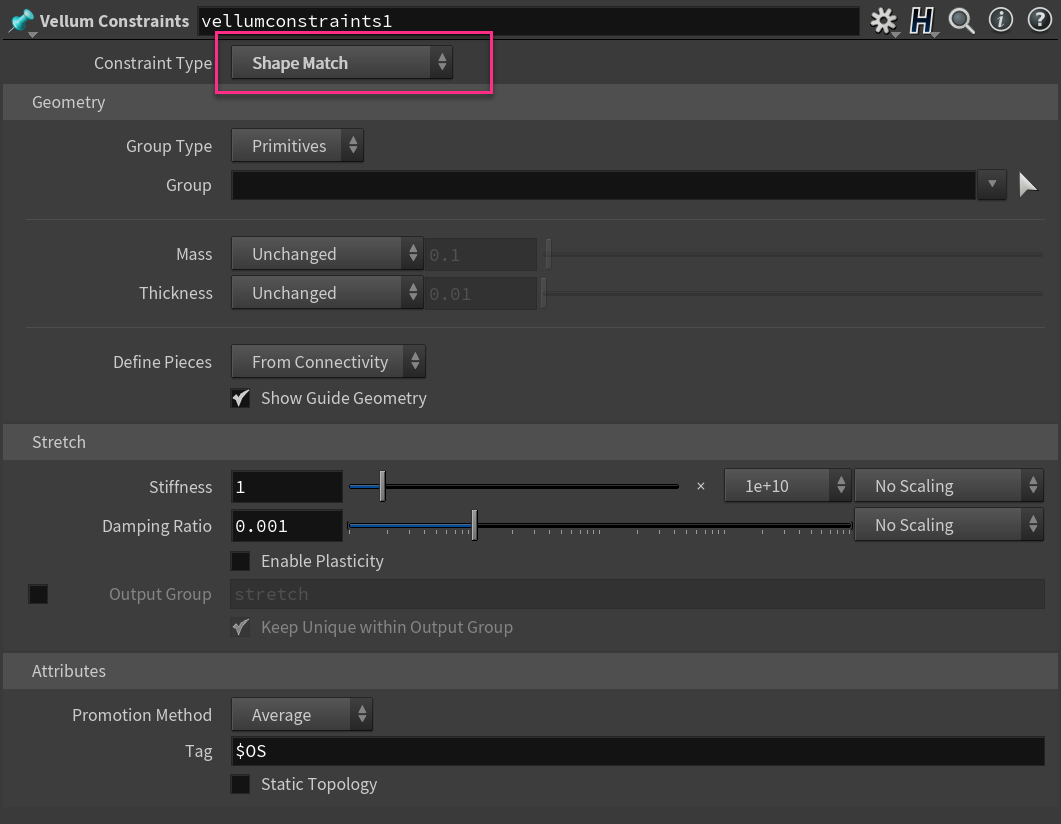Toggle Show Guide Geometry checkbox
The width and height of the screenshot is (1061, 824).
pyautogui.click(x=240, y=398)
